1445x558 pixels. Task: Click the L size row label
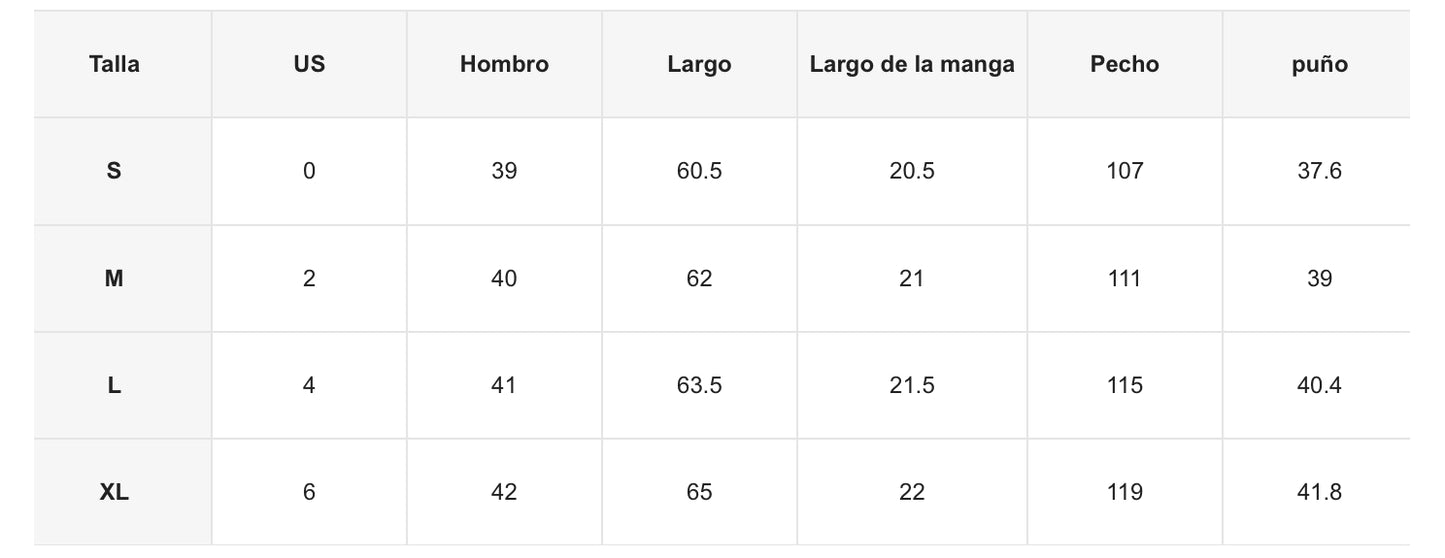pos(114,386)
